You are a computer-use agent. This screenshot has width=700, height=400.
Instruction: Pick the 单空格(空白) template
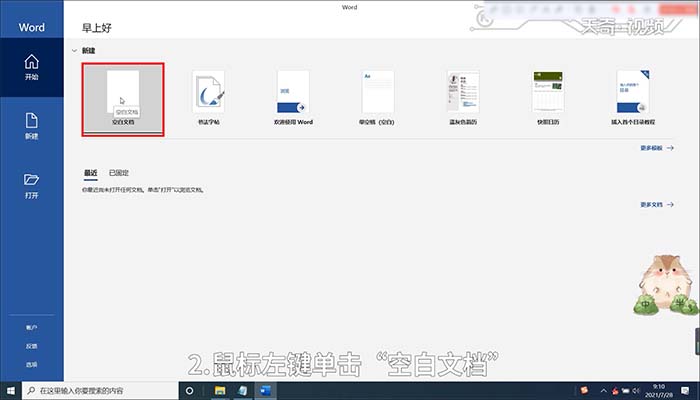(378, 98)
